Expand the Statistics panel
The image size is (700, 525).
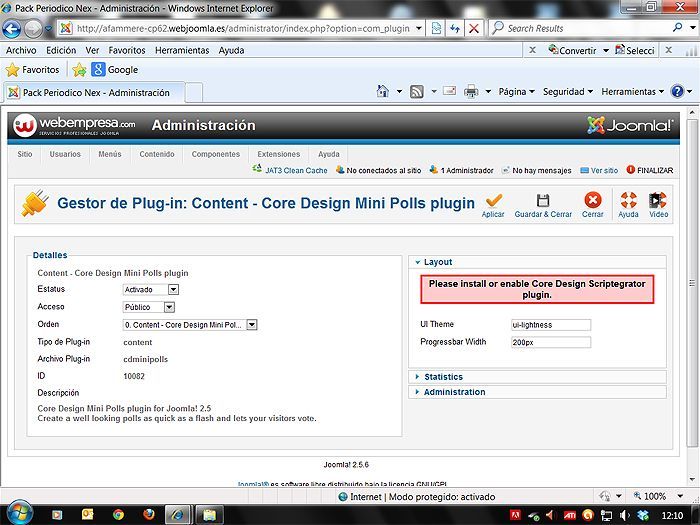tap(538, 377)
